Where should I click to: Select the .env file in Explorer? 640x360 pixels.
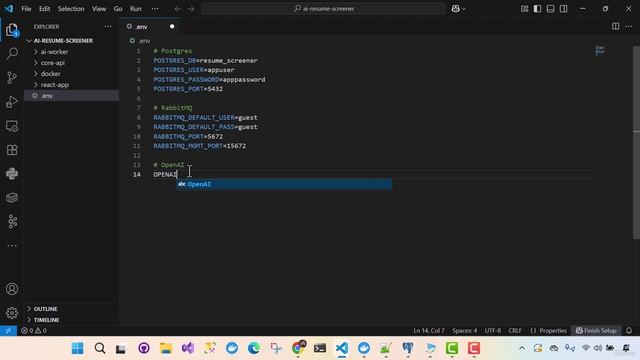71,96
